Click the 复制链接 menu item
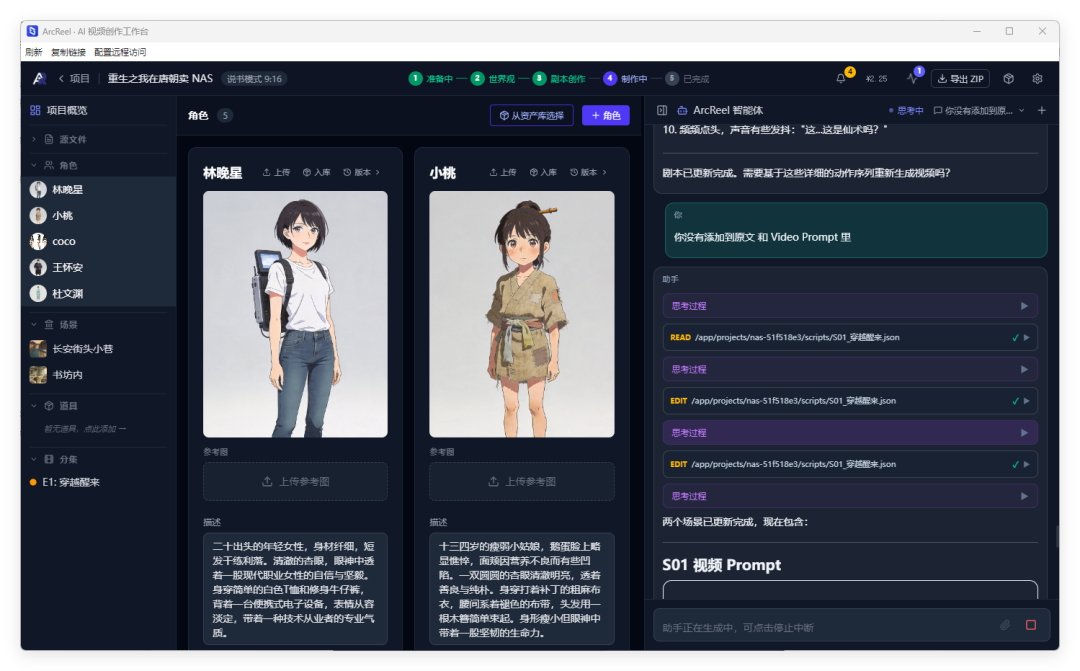 click(68, 52)
